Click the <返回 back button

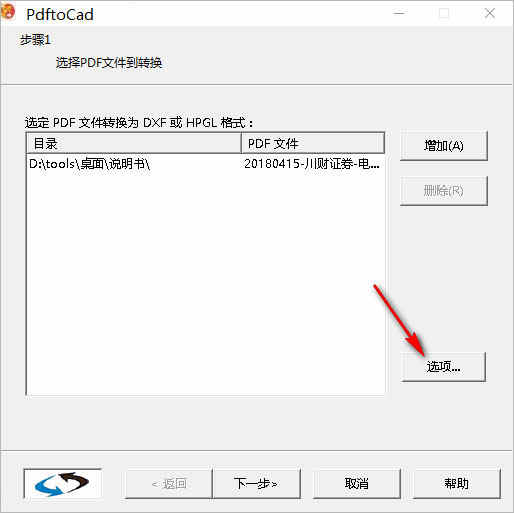click(169, 483)
